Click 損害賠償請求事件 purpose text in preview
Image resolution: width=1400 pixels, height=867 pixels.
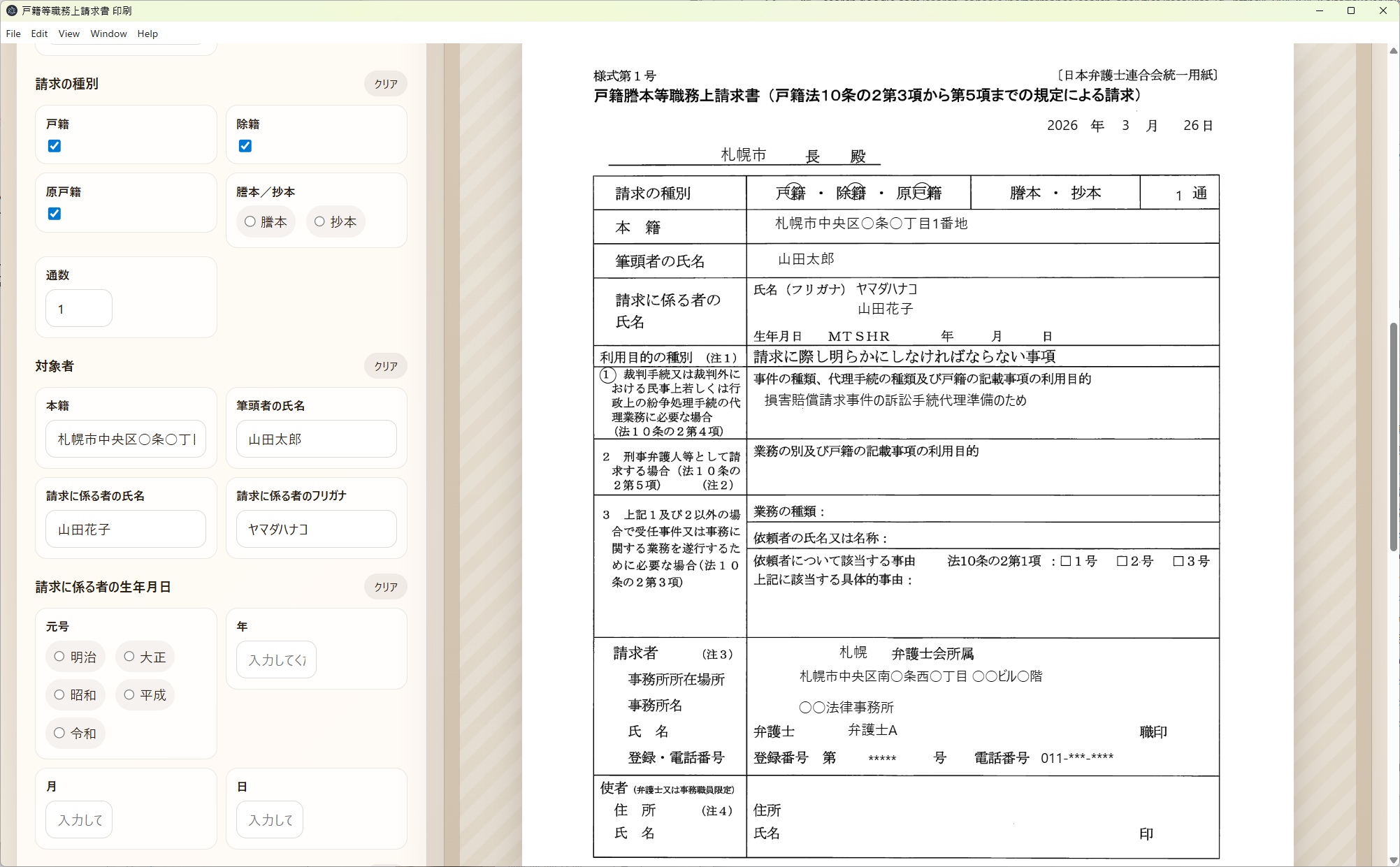(x=895, y=400)
